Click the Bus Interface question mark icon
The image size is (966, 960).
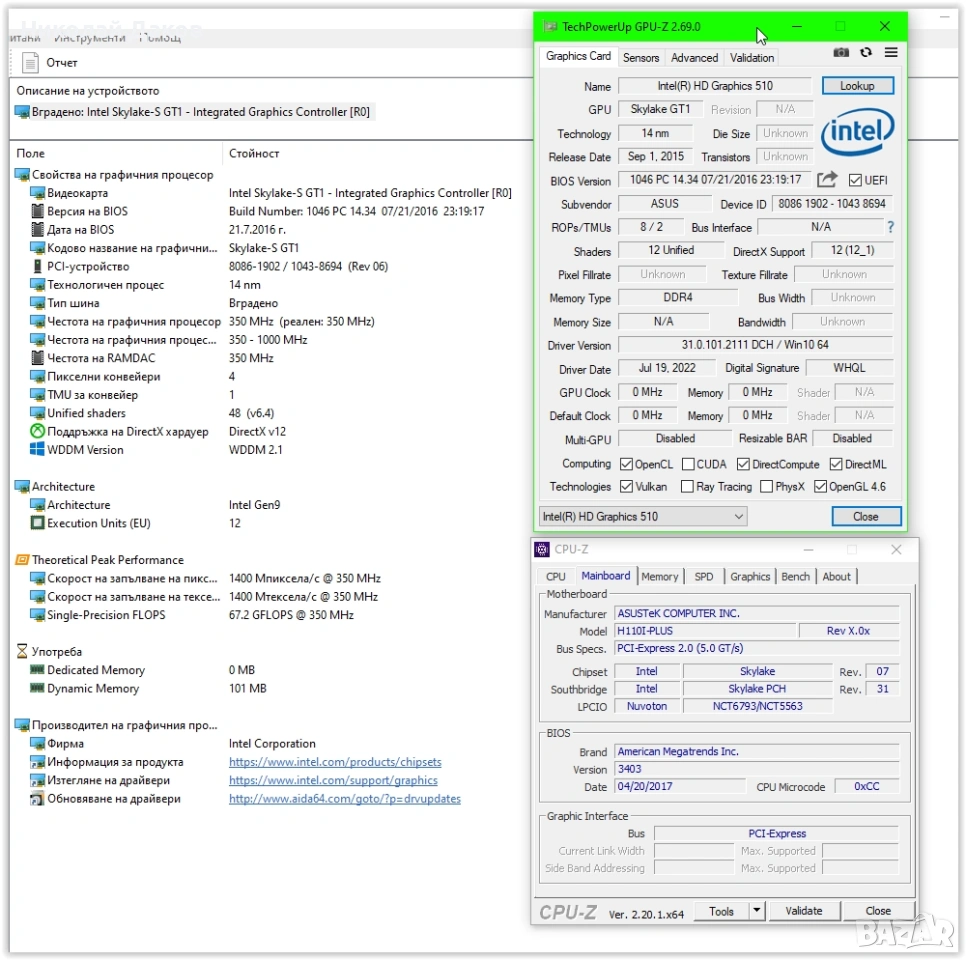pyautogui.click(x=890, y=227)
